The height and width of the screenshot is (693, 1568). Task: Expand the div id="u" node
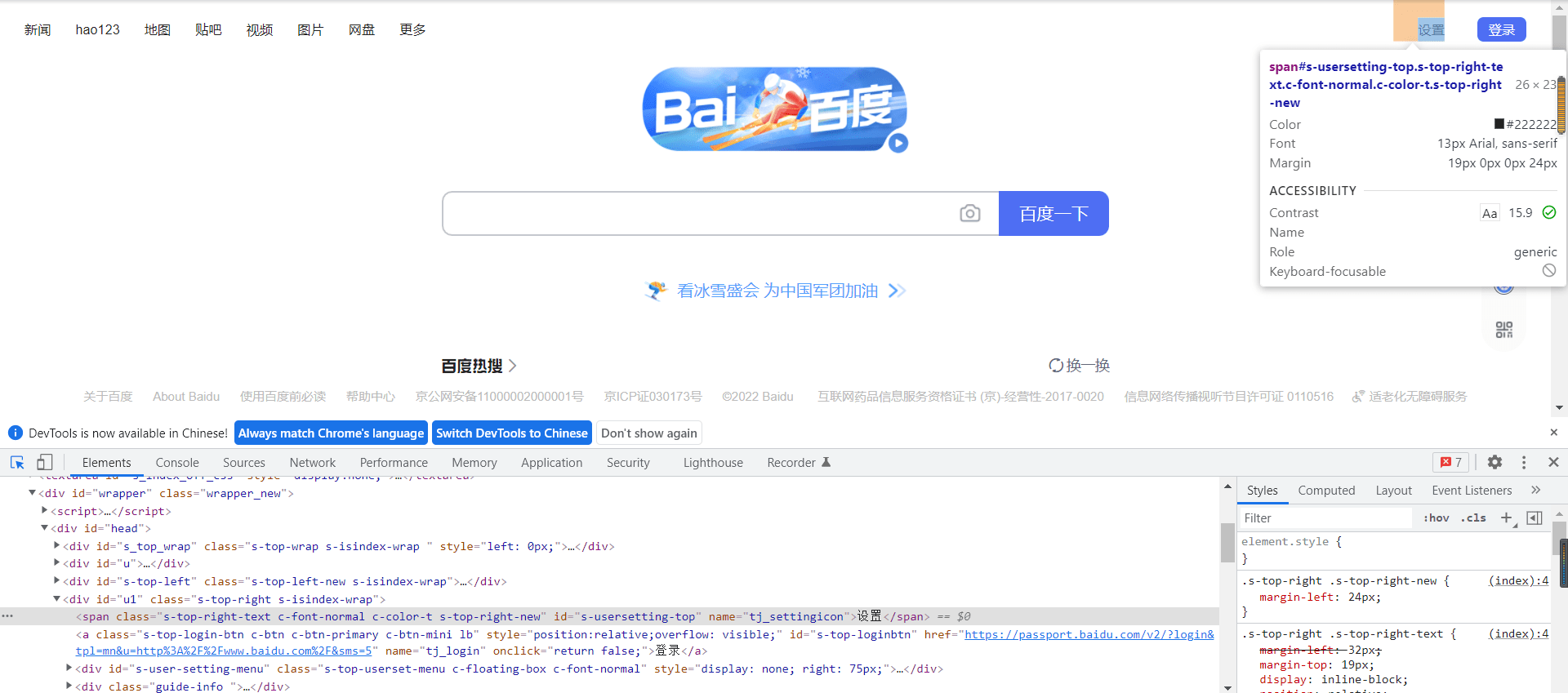(56, 562)
